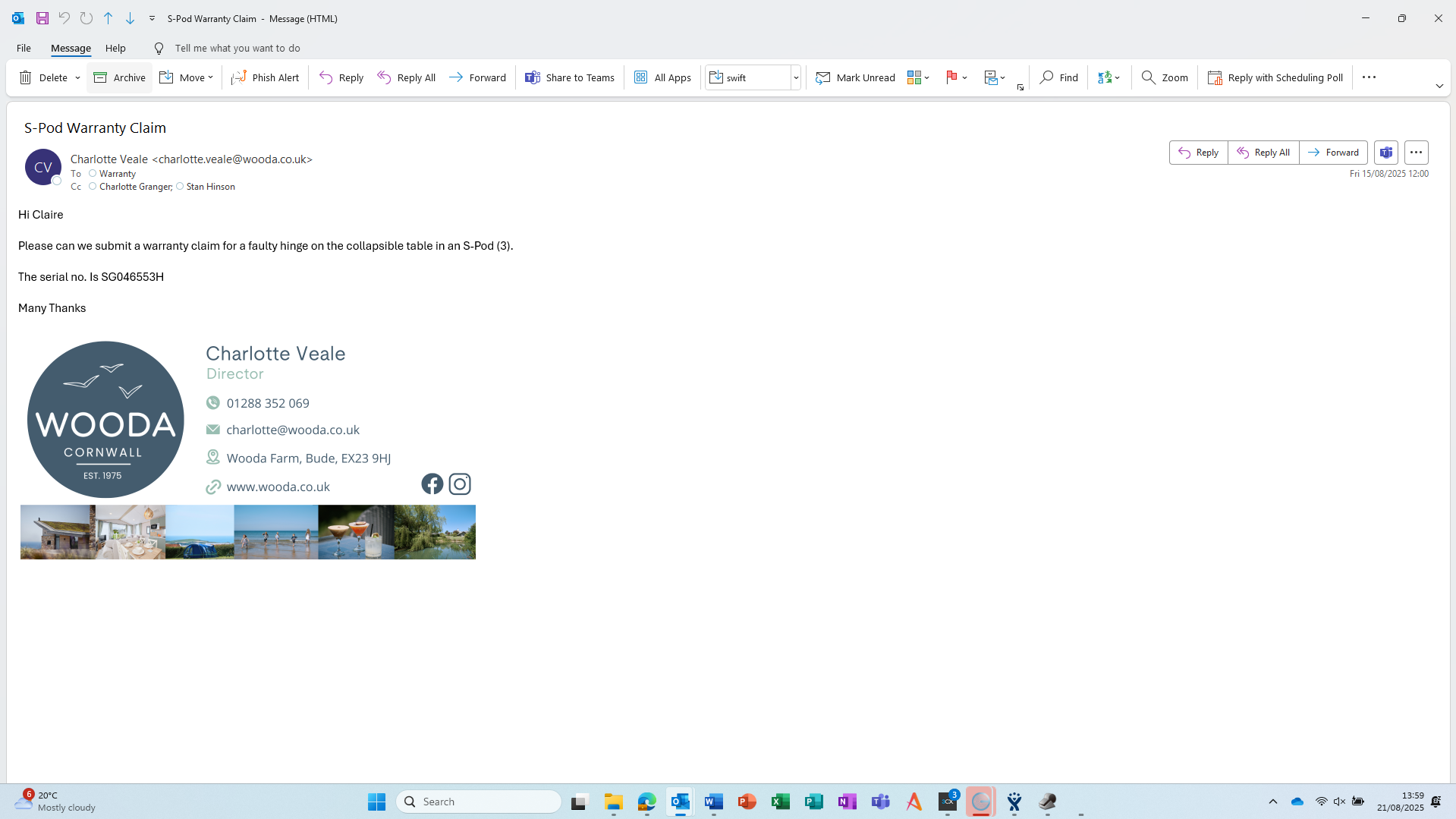Open the Assign Policy dropdown
Screen dimensions: 1456x819
[995, 77]
